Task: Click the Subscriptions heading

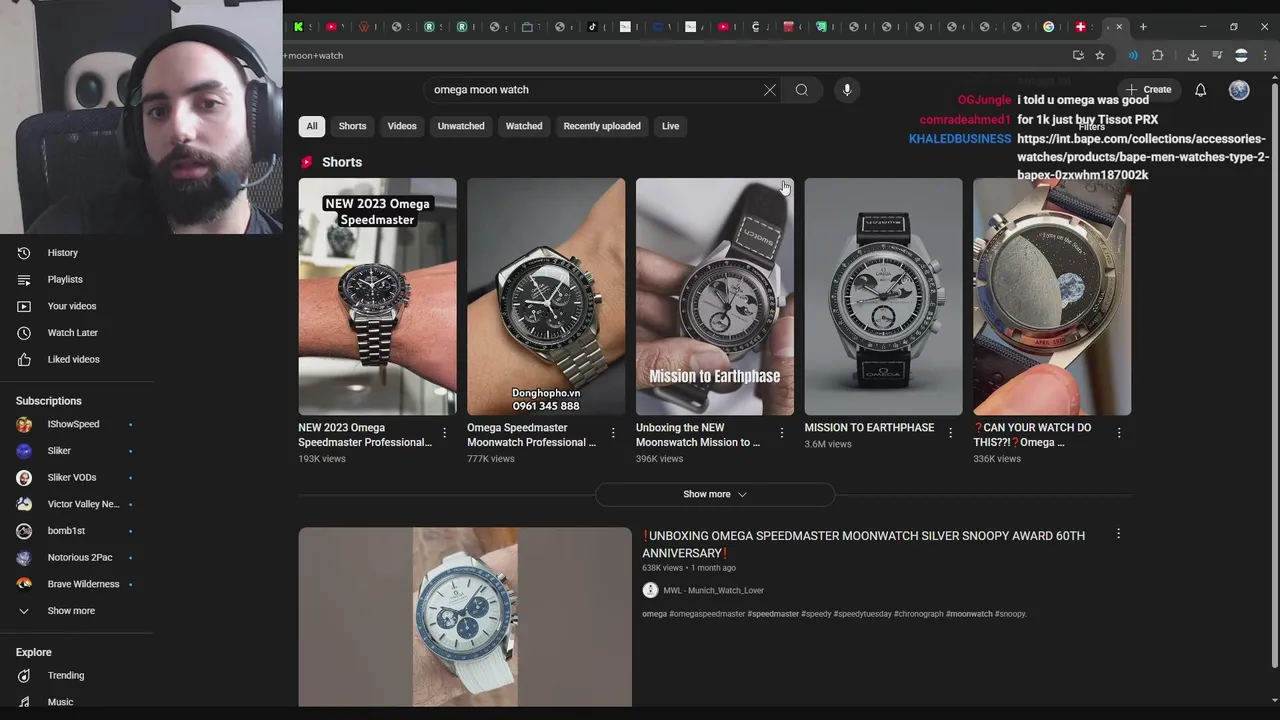Action: 49,401
